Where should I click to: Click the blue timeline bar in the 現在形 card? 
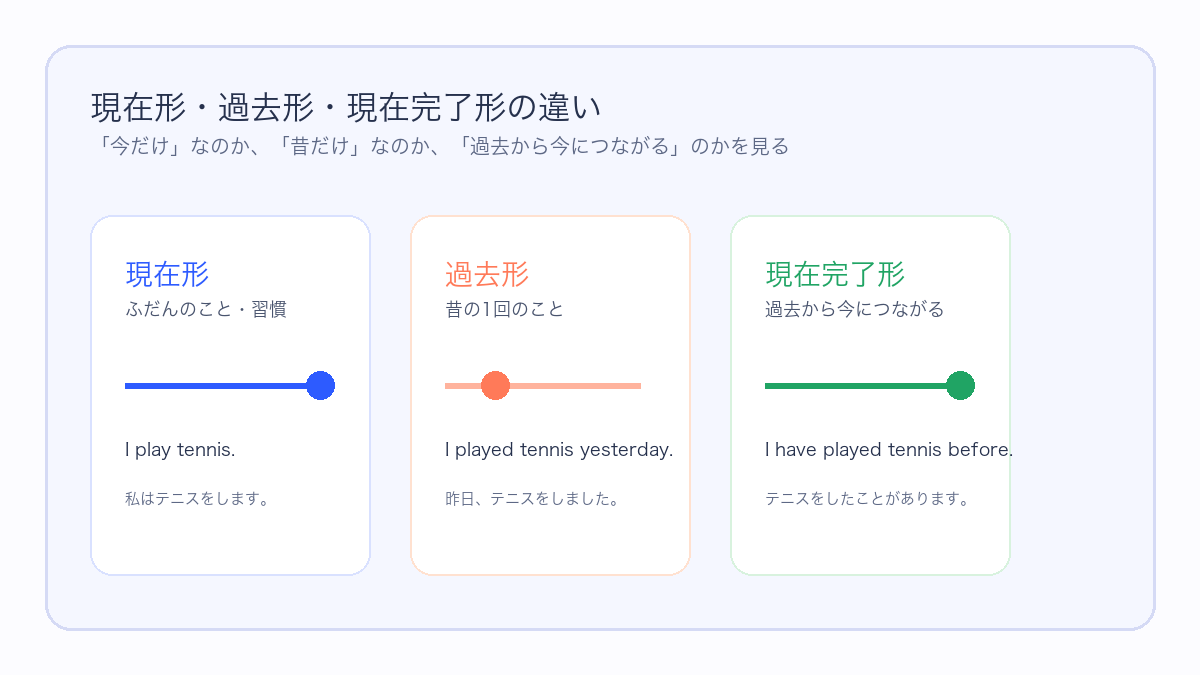pos(215,385)
